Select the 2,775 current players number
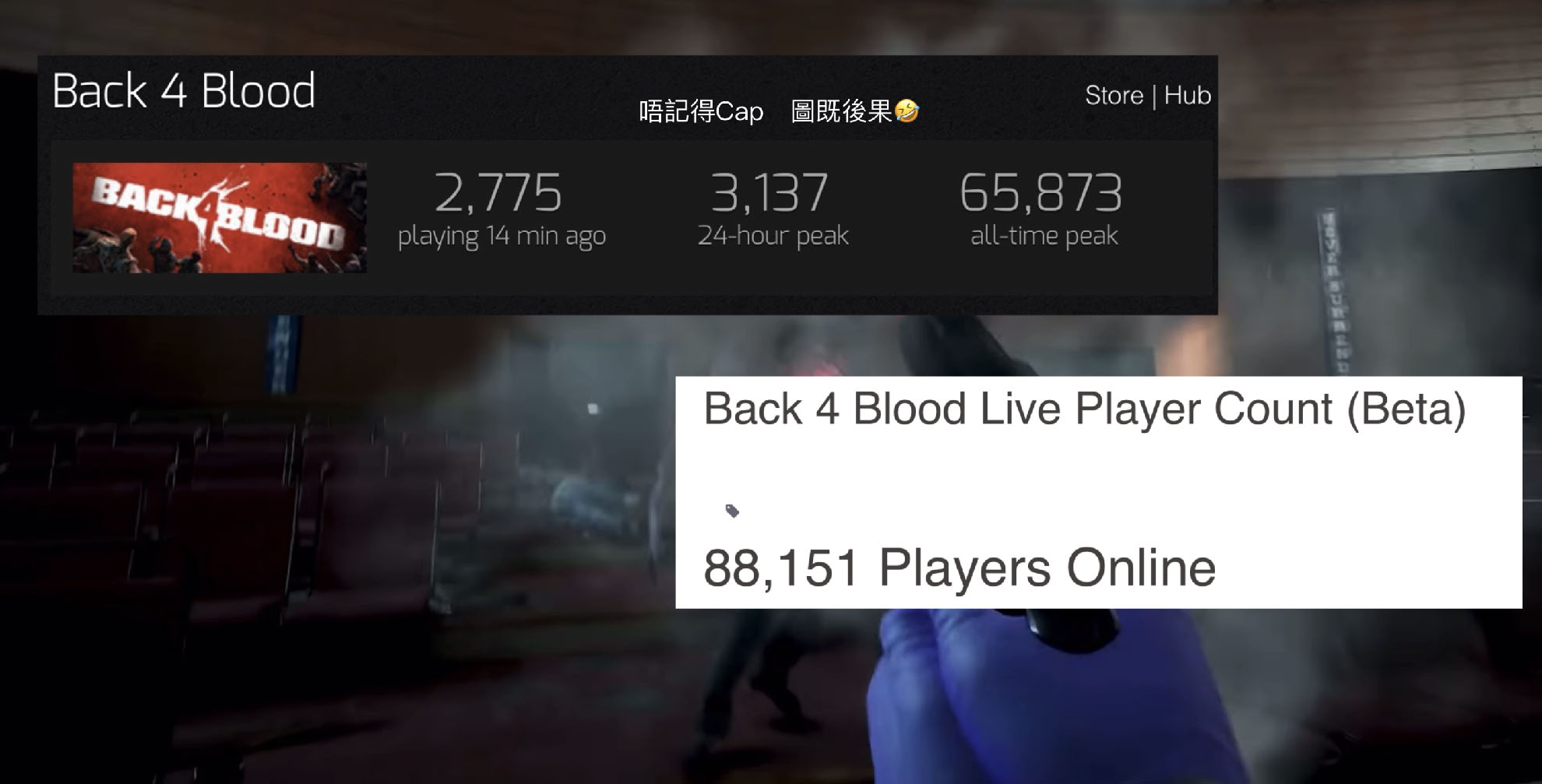The image size is (1542, 784). (x=498, y=193)
